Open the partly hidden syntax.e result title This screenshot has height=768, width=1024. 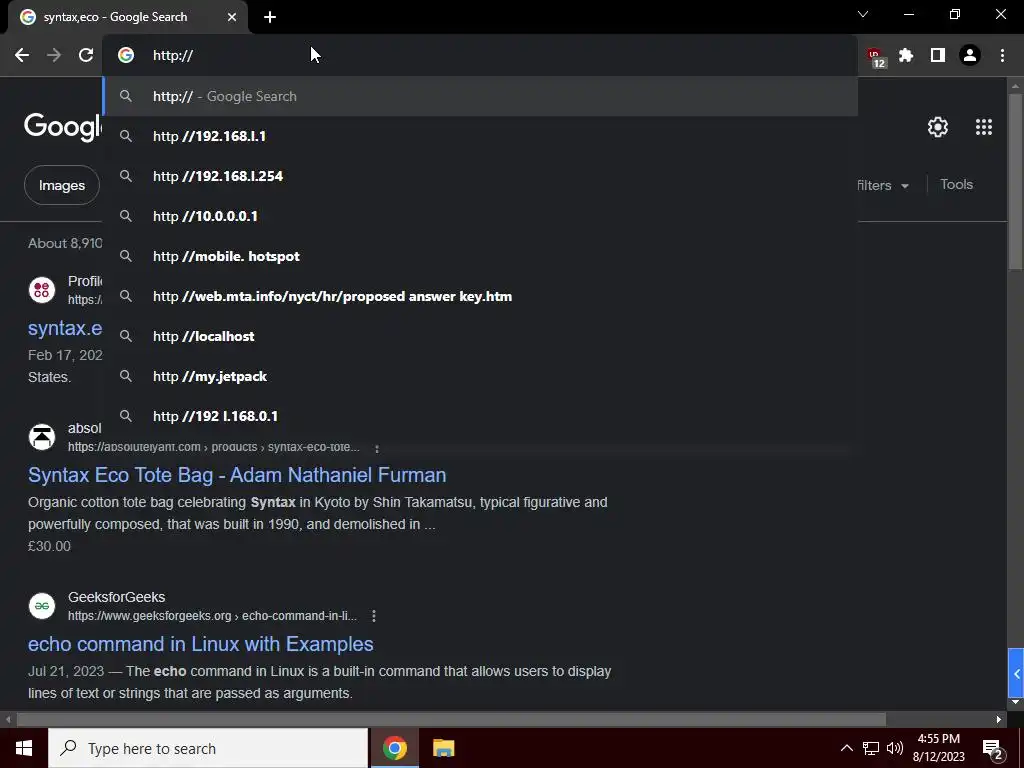tap(65, 328)
